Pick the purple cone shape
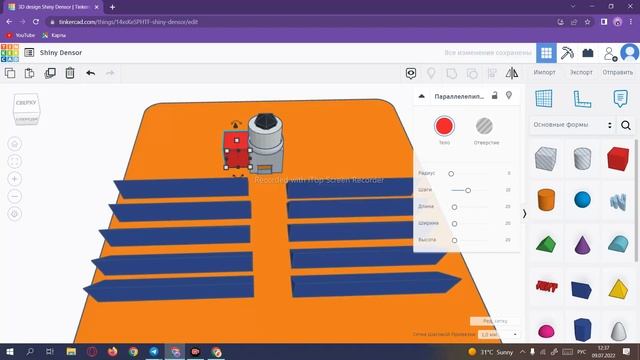This screenshot has width=640, height=360. (x=582, y=244)
